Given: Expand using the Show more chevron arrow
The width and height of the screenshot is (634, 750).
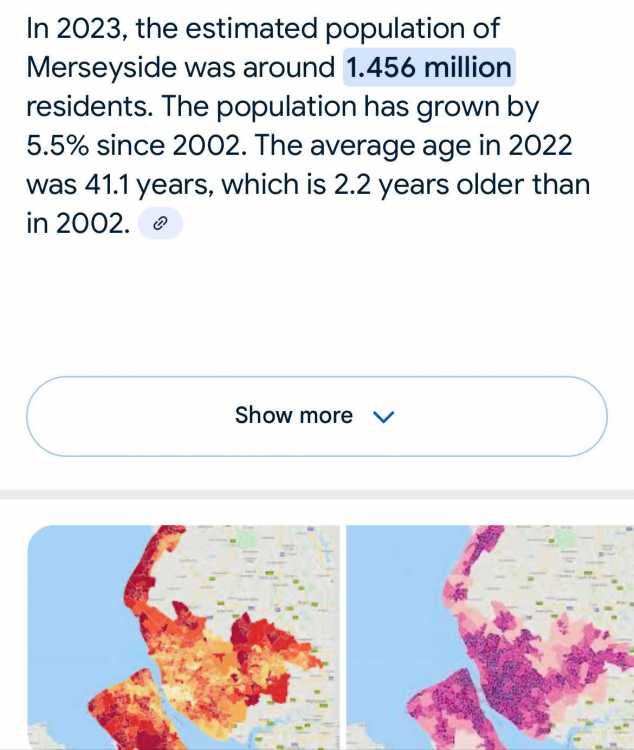Looking at the screenshot, I should (384, 416).
